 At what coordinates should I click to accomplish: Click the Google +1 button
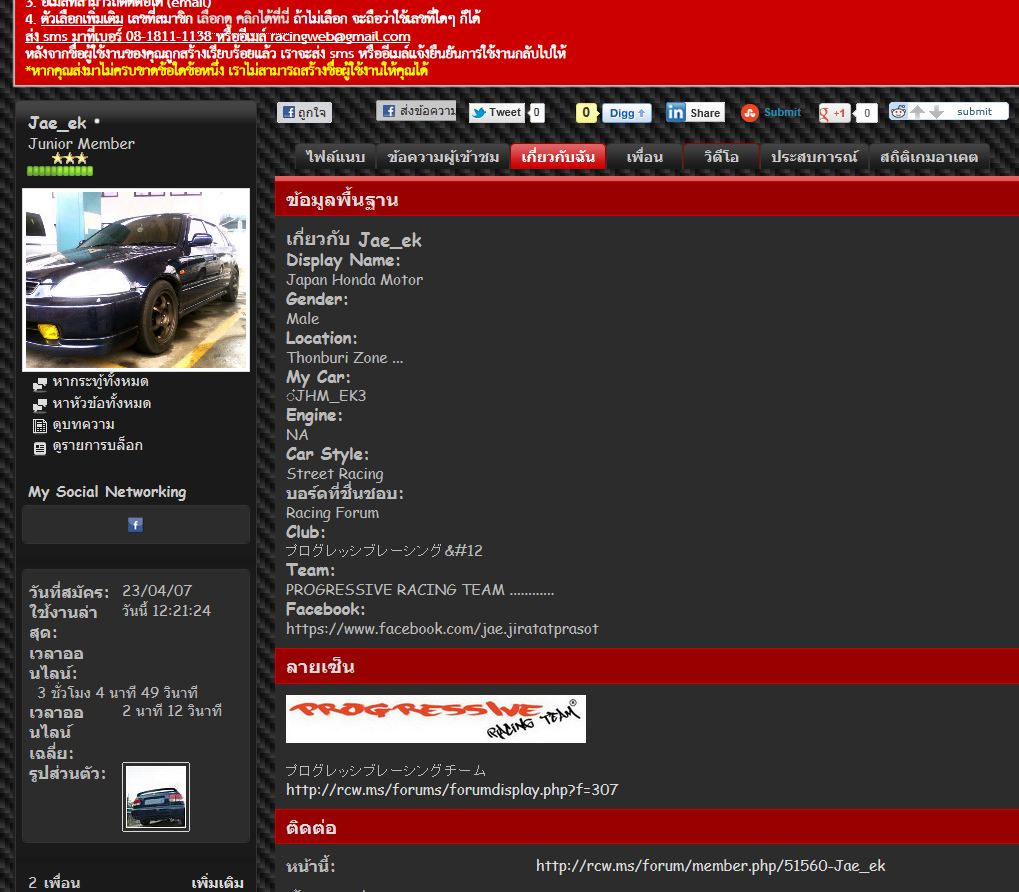pyautogui.click(x=834, y=113)
